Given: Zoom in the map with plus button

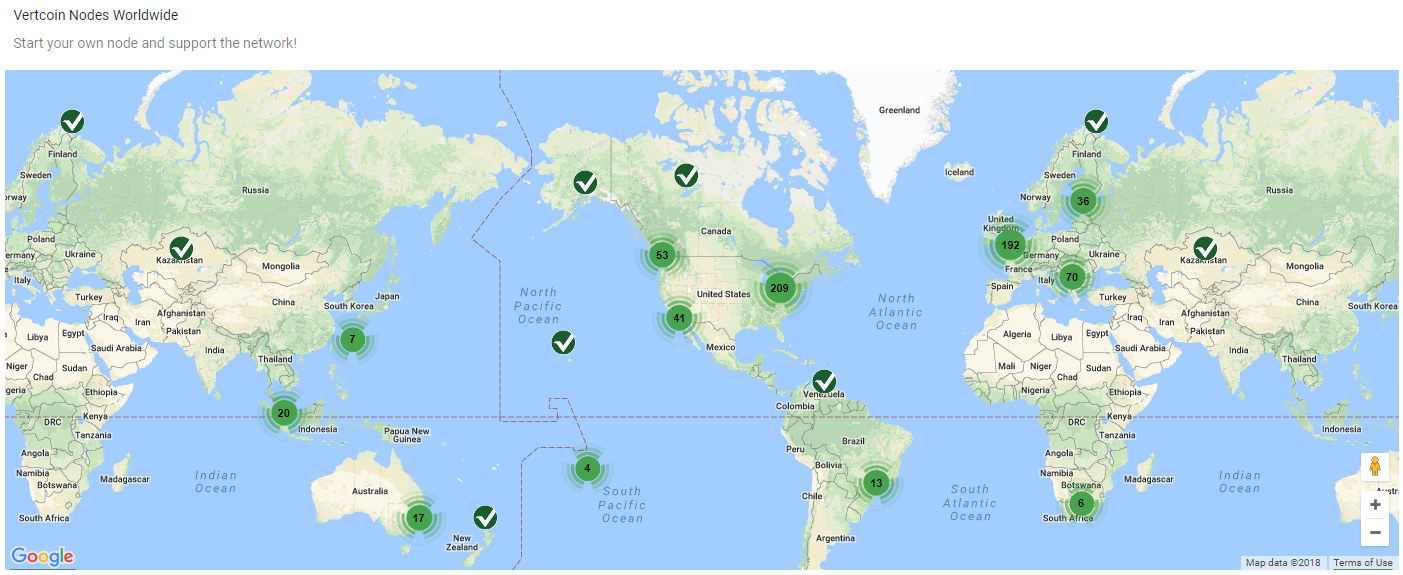Looking at the screenshot, I should [1375, 505].
